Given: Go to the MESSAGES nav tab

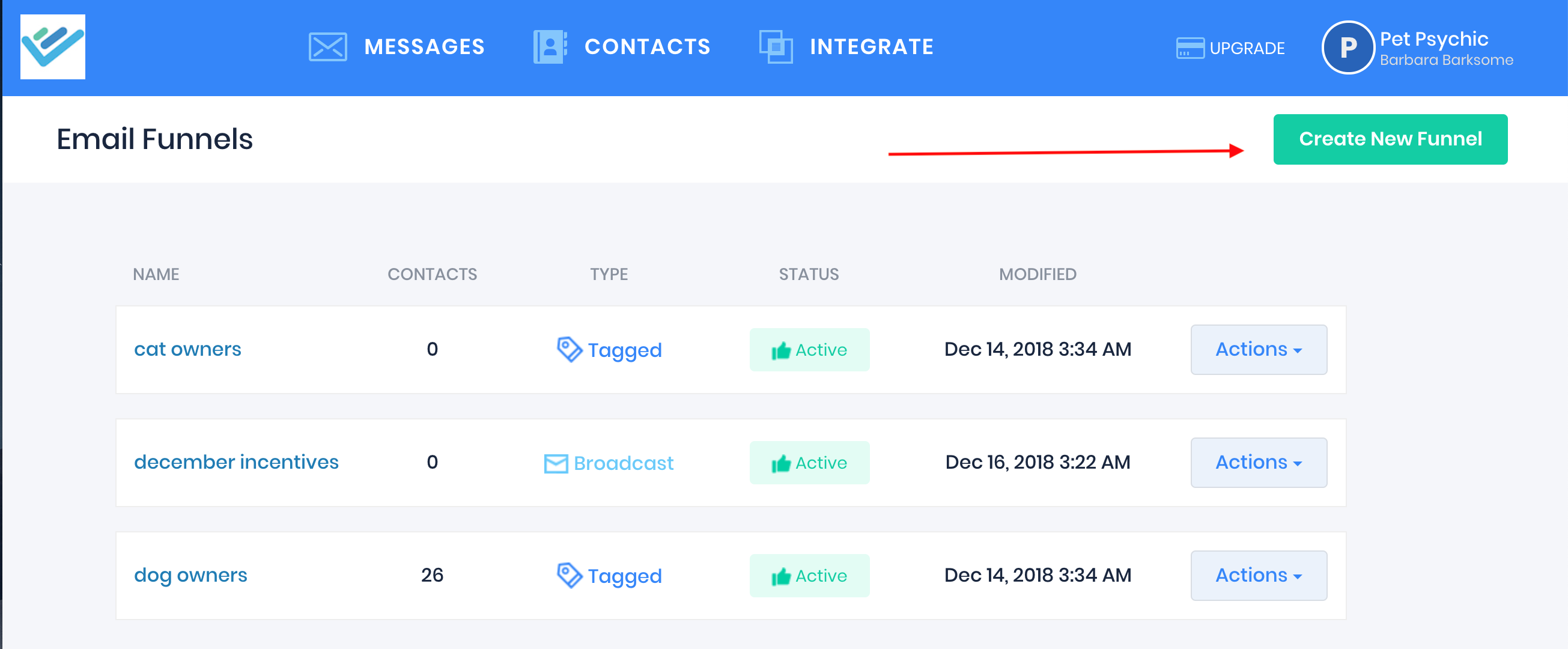Looking at the screenshot, I should pos(424,47).
